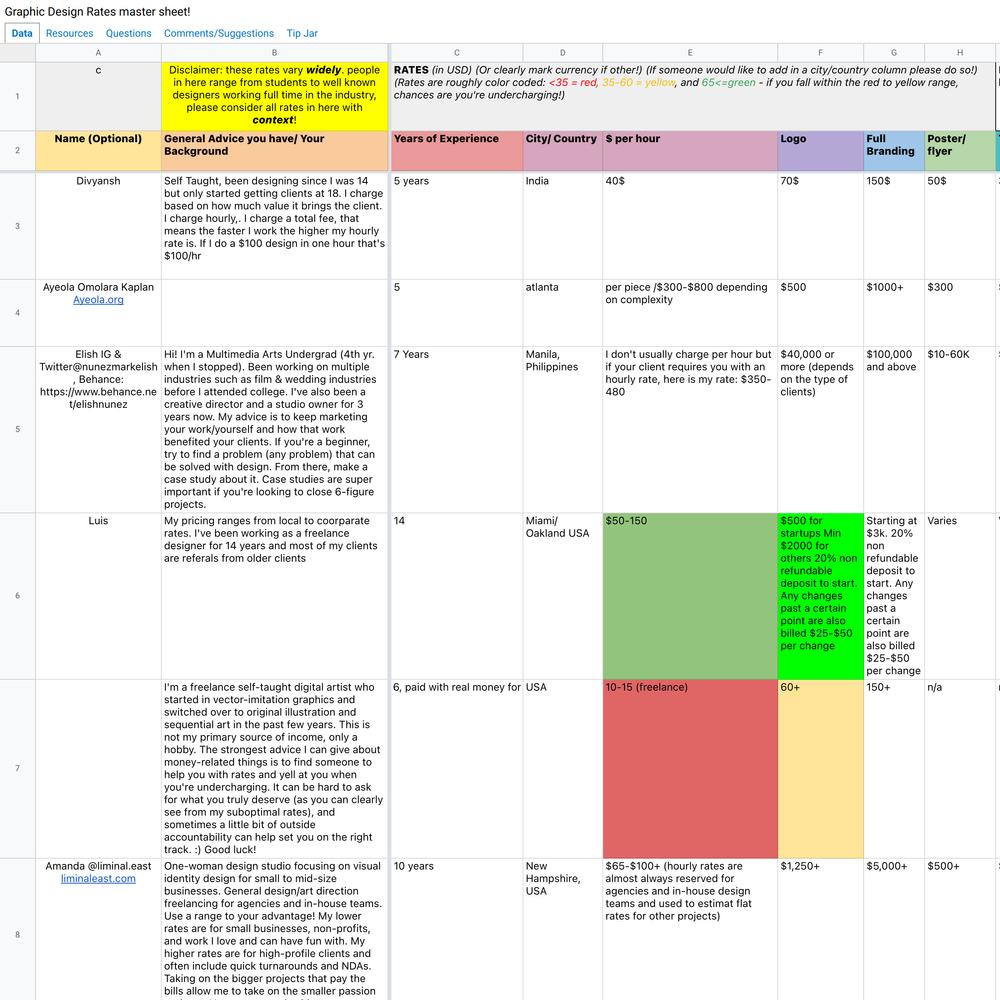This screenshot has width=1000, height=1000.
Task: Click the 'Varies' poster cell
Action: coord(960,596)
